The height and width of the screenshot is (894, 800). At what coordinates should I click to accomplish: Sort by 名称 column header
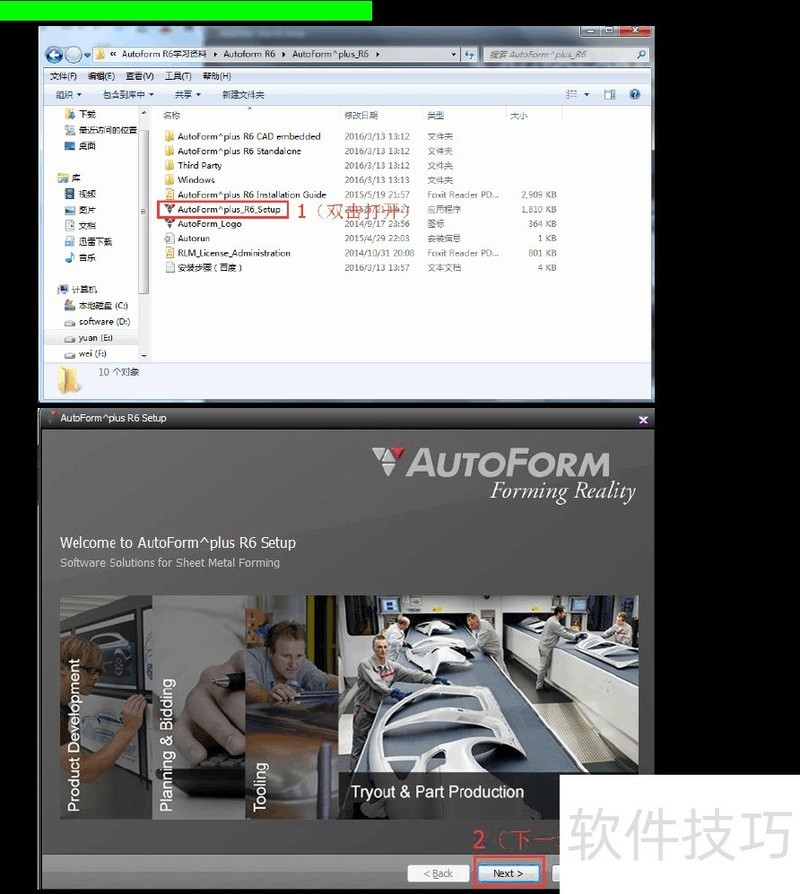pyautogui.click(x=172, y=115)
